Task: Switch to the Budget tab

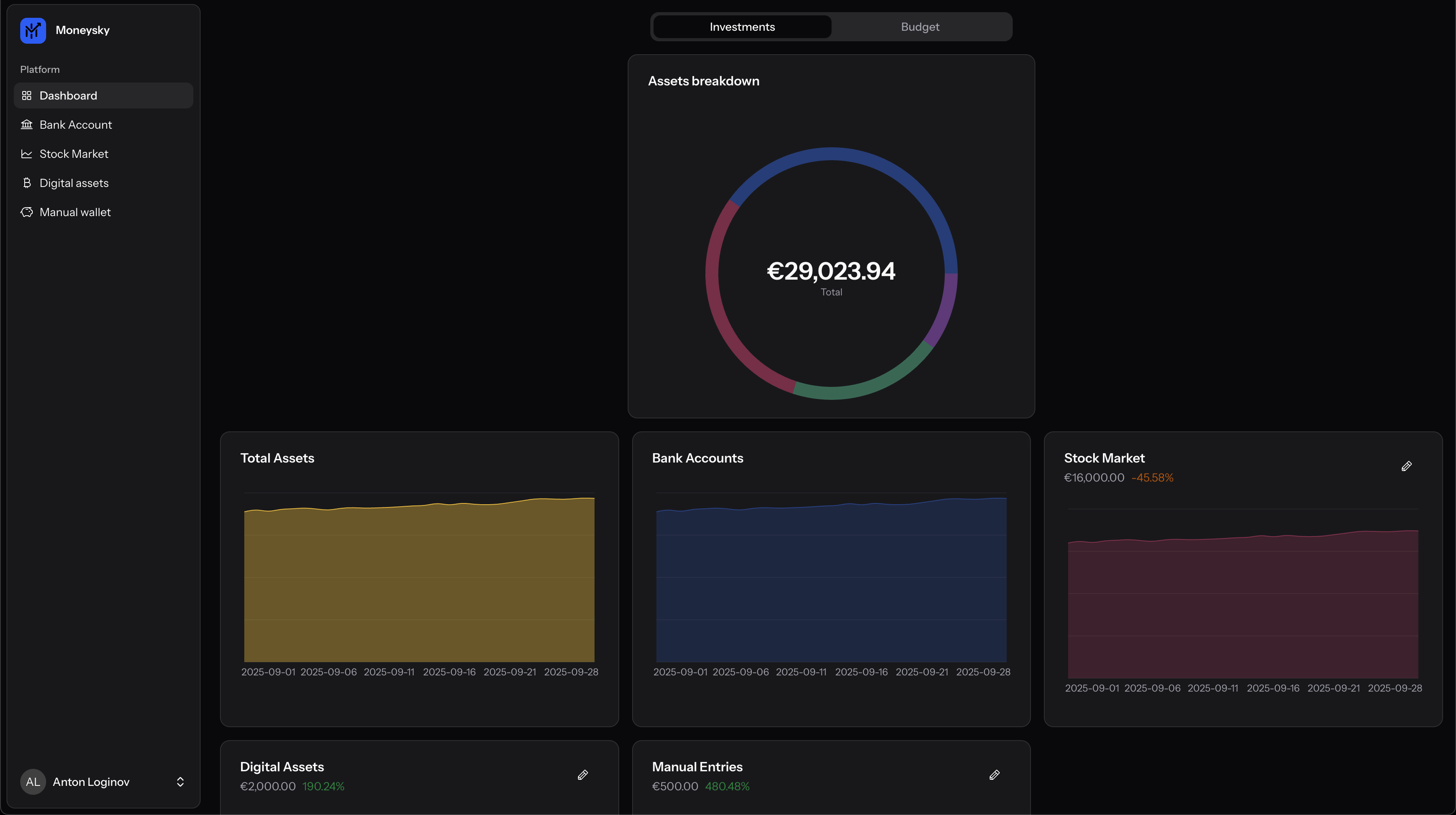Action: coord(920,27)
